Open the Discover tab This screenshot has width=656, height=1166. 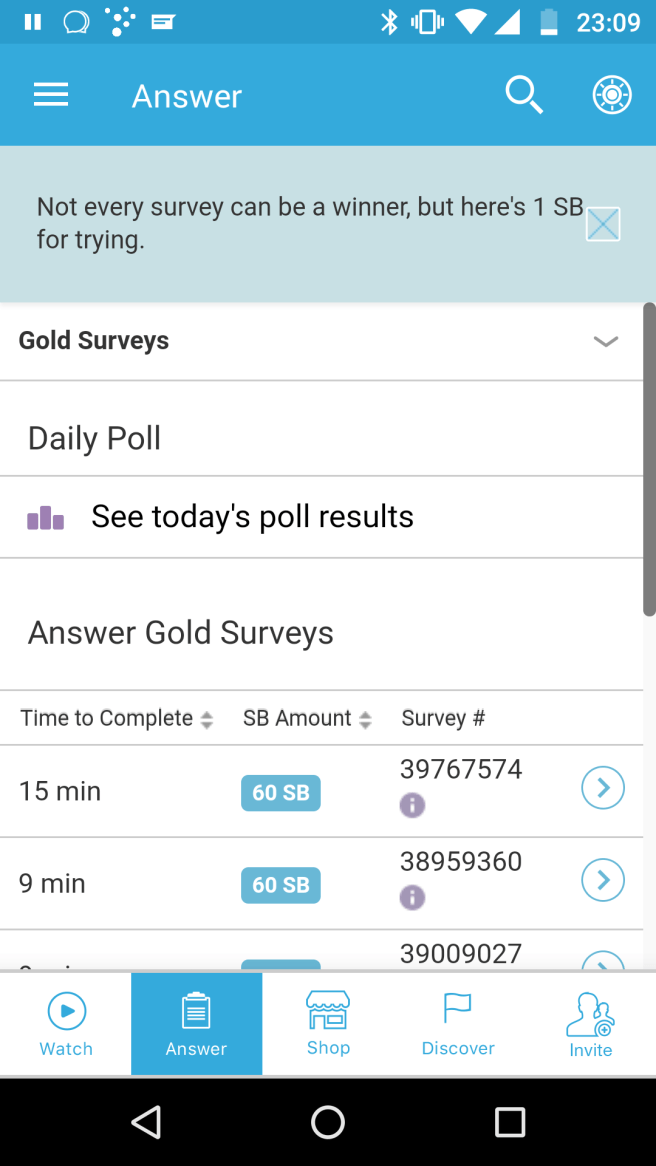click(x=458, y=1024)
